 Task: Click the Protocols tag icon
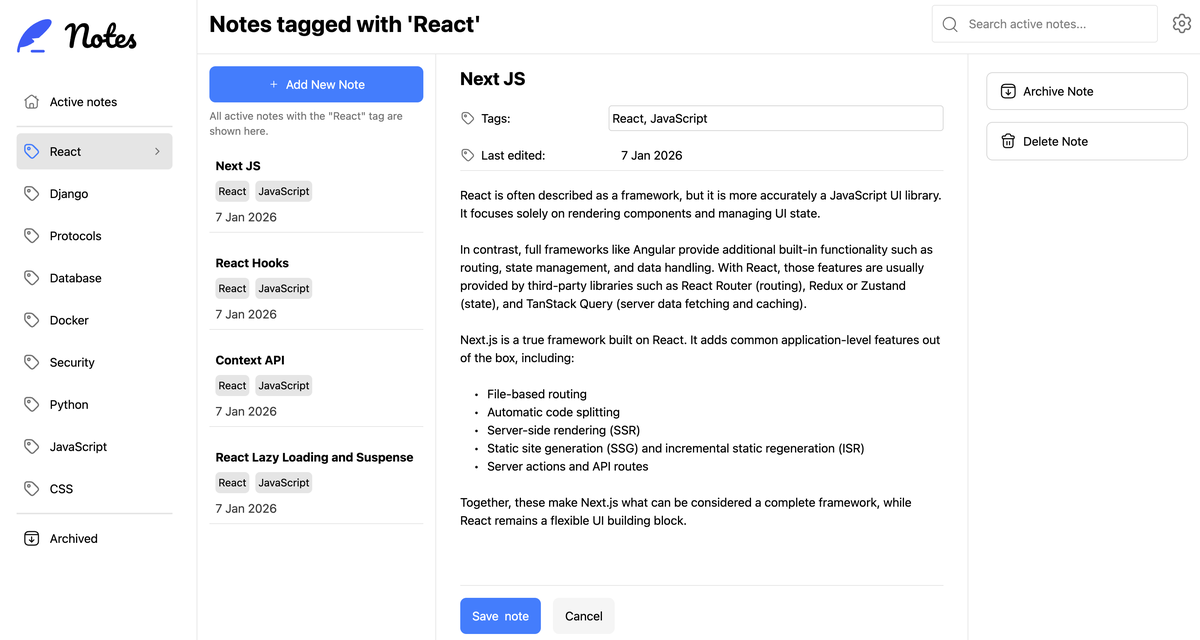(31, 235)
